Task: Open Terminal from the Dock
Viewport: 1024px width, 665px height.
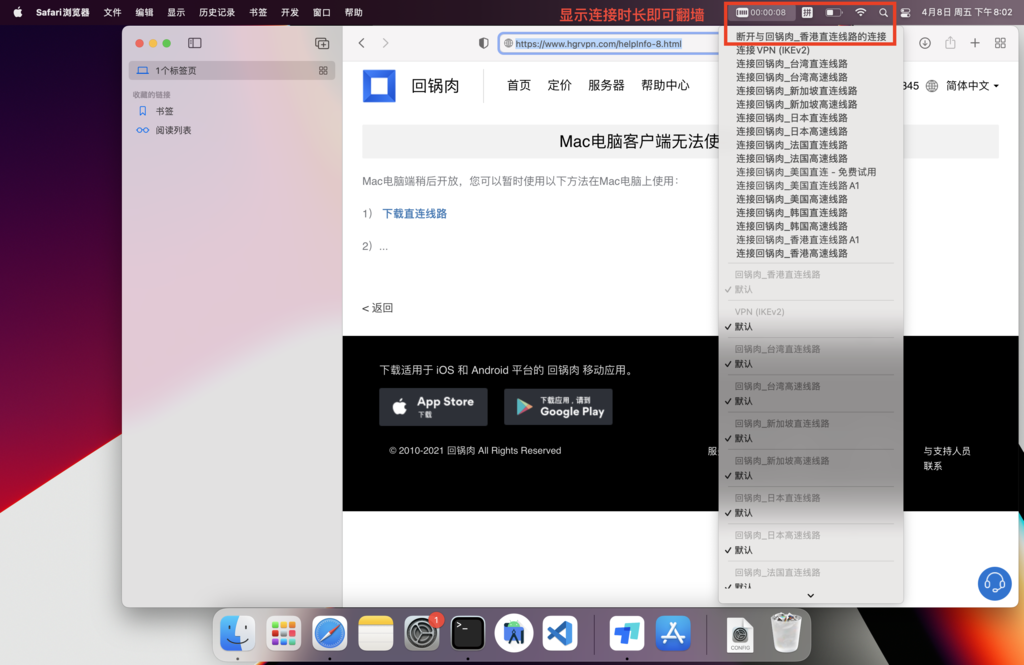Action: click(468, 633)
